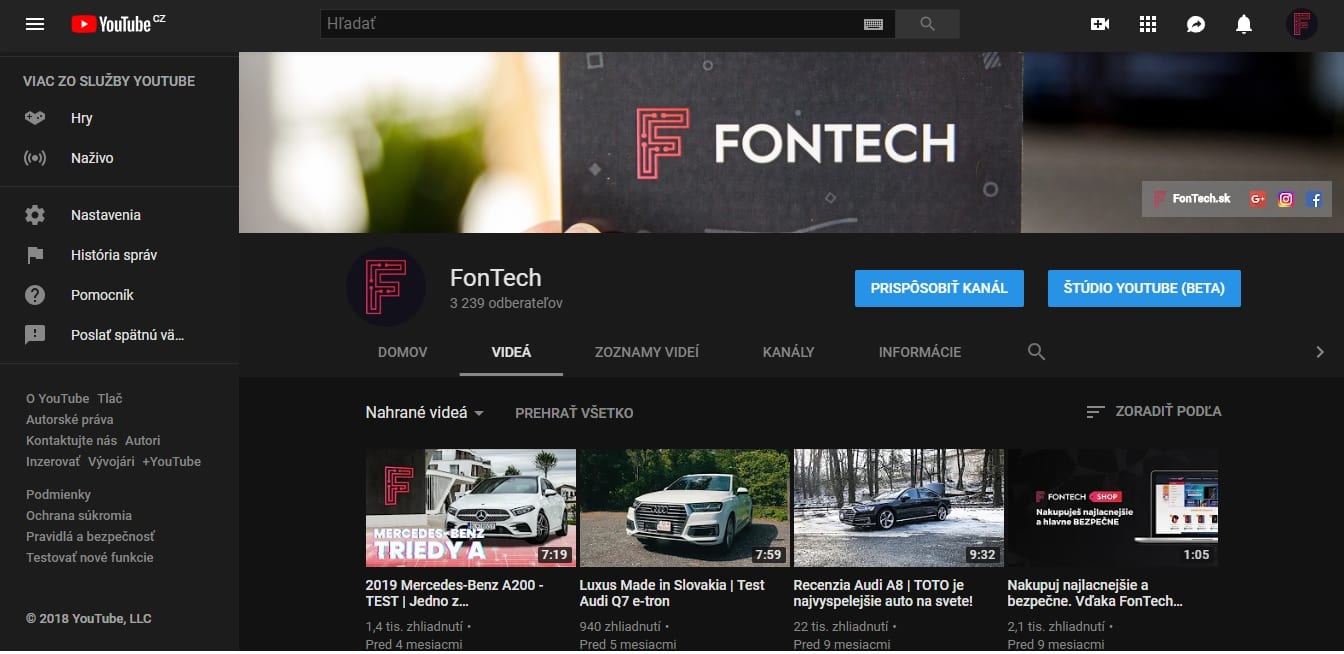The image size is (1344, 654).
Task: Click the 'FonTech' channel name
Action: [496, 277]
